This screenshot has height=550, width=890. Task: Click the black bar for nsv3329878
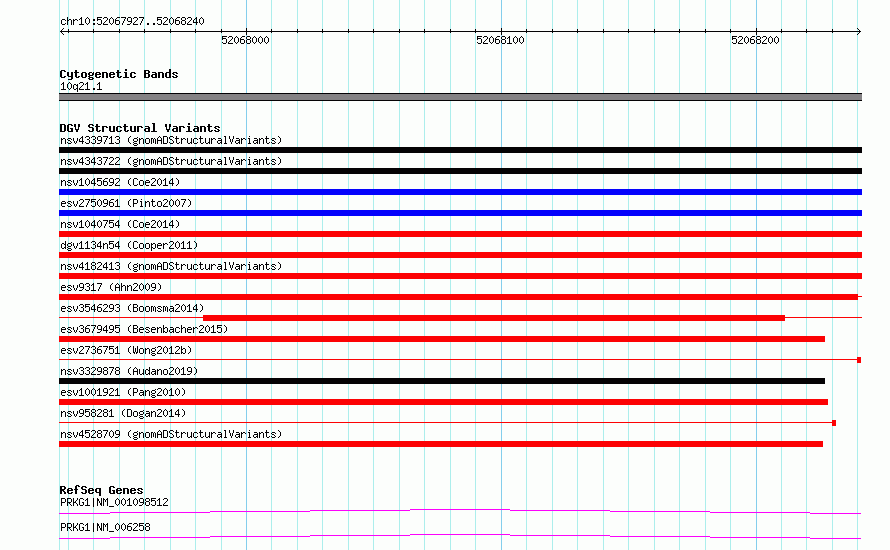click(x=442, y=381)
